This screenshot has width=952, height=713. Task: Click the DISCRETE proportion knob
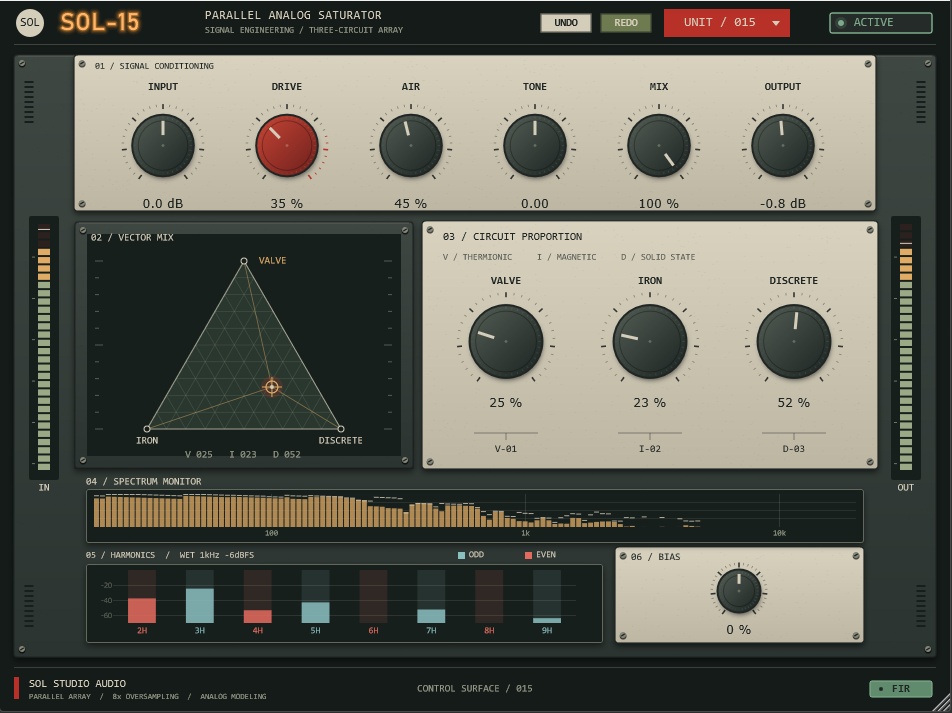tap(794, 341)
